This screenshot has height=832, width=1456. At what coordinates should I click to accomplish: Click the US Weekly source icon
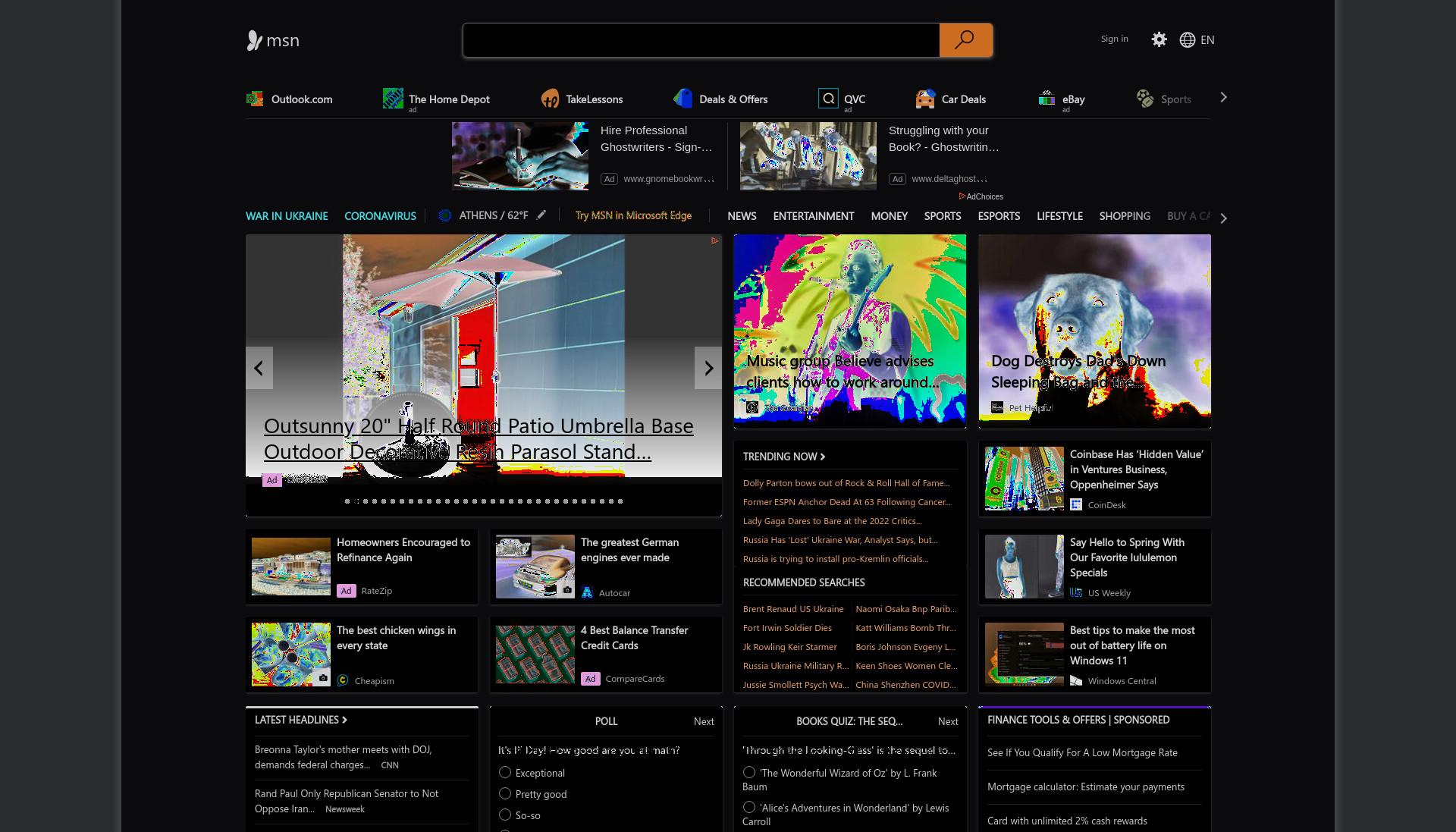tap(1076, 592)
